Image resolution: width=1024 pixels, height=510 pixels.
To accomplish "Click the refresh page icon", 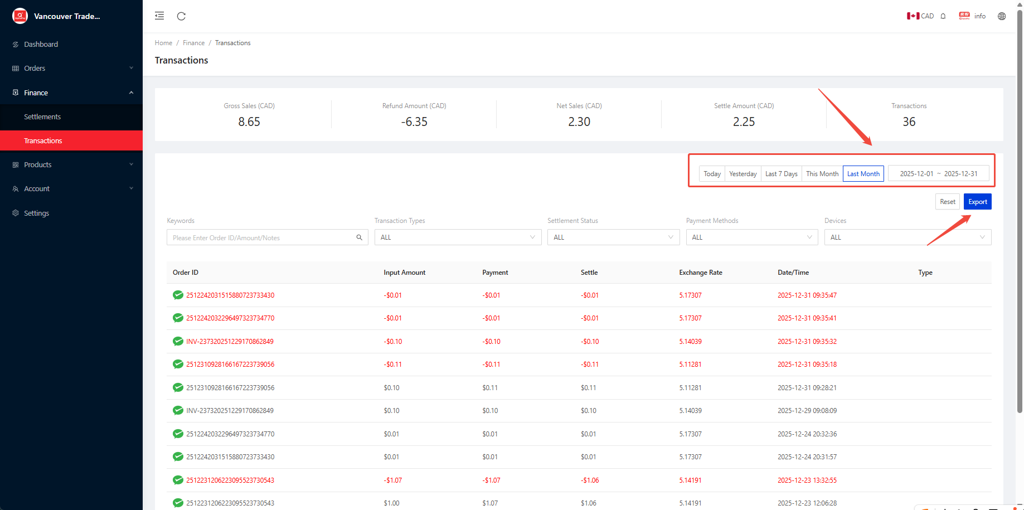I will [x=181, y=16].
